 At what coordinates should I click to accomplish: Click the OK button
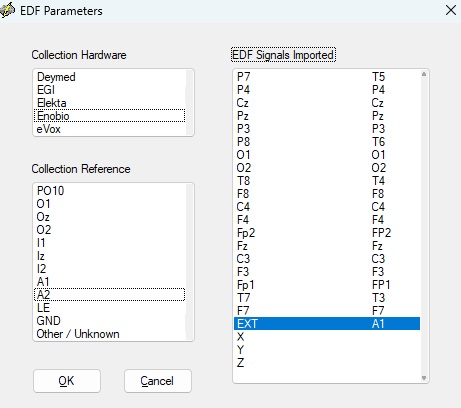click(67, 381)
